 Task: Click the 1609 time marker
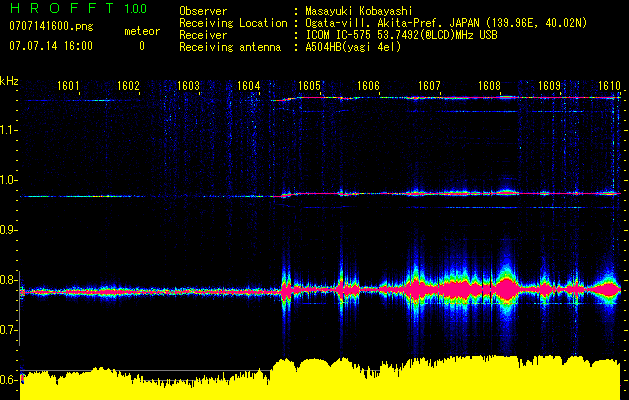[x=549, y=86]
